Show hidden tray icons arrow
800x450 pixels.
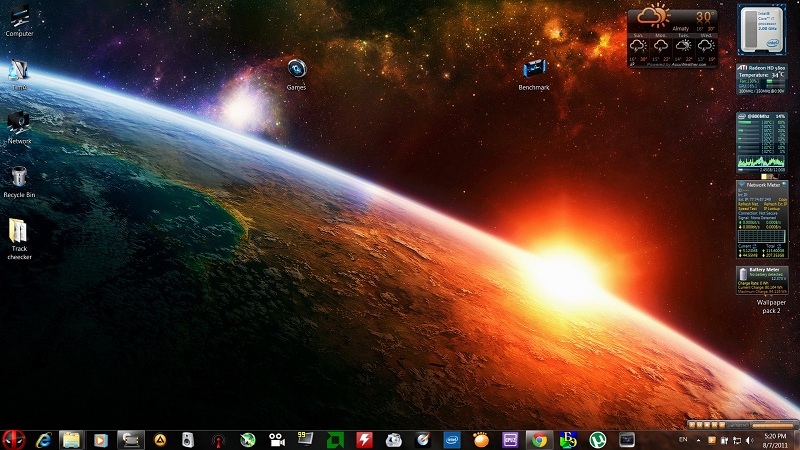click(x=698, y=440)
